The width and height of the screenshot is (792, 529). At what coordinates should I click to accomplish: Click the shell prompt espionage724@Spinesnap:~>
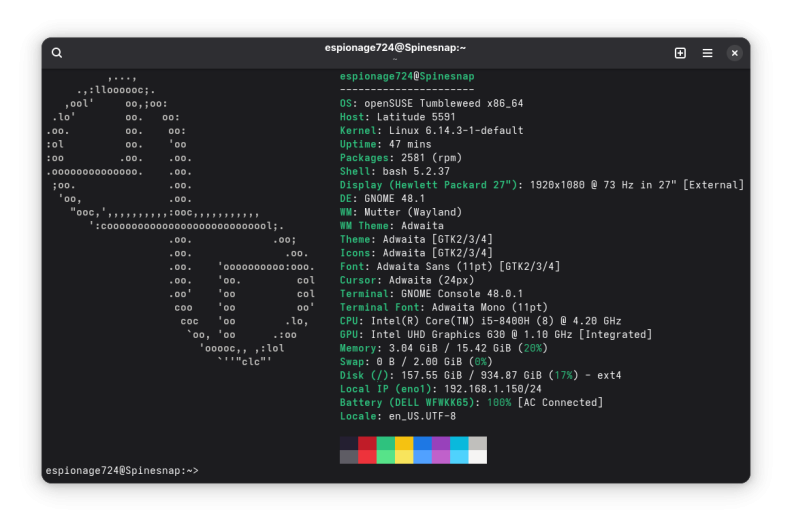click(122, 470)
